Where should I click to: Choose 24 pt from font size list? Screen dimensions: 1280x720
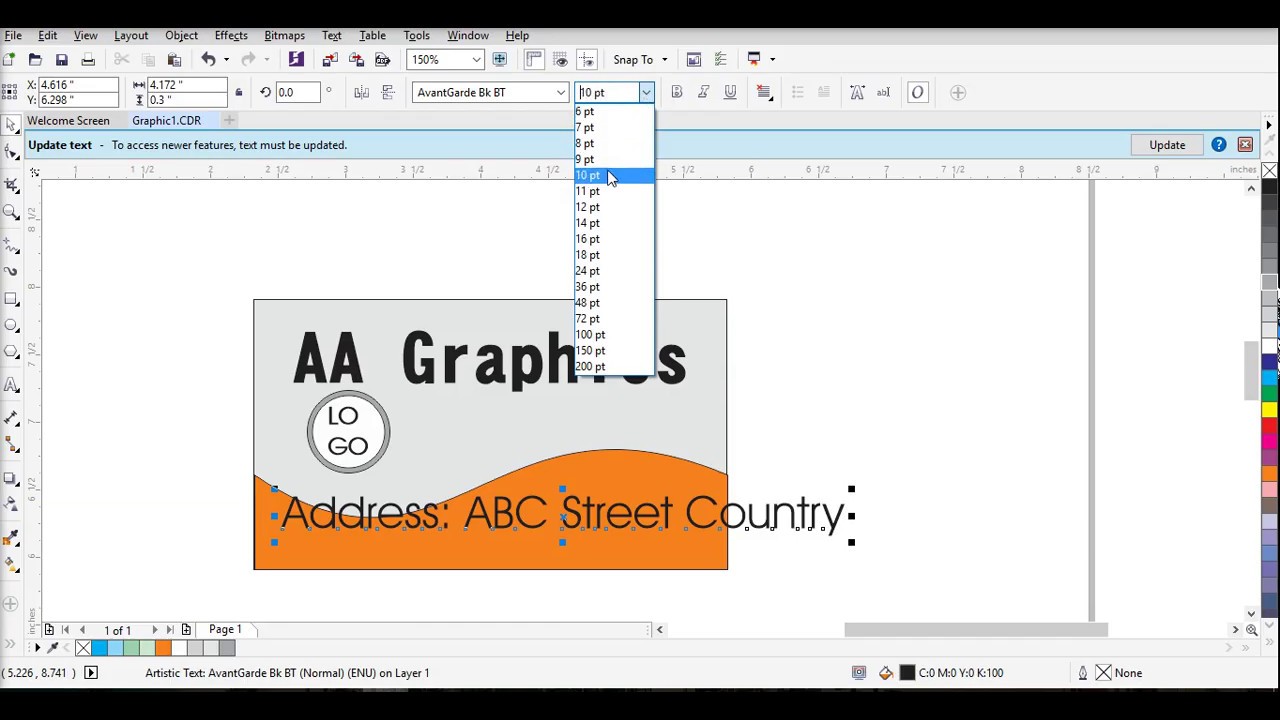(614, 271)
